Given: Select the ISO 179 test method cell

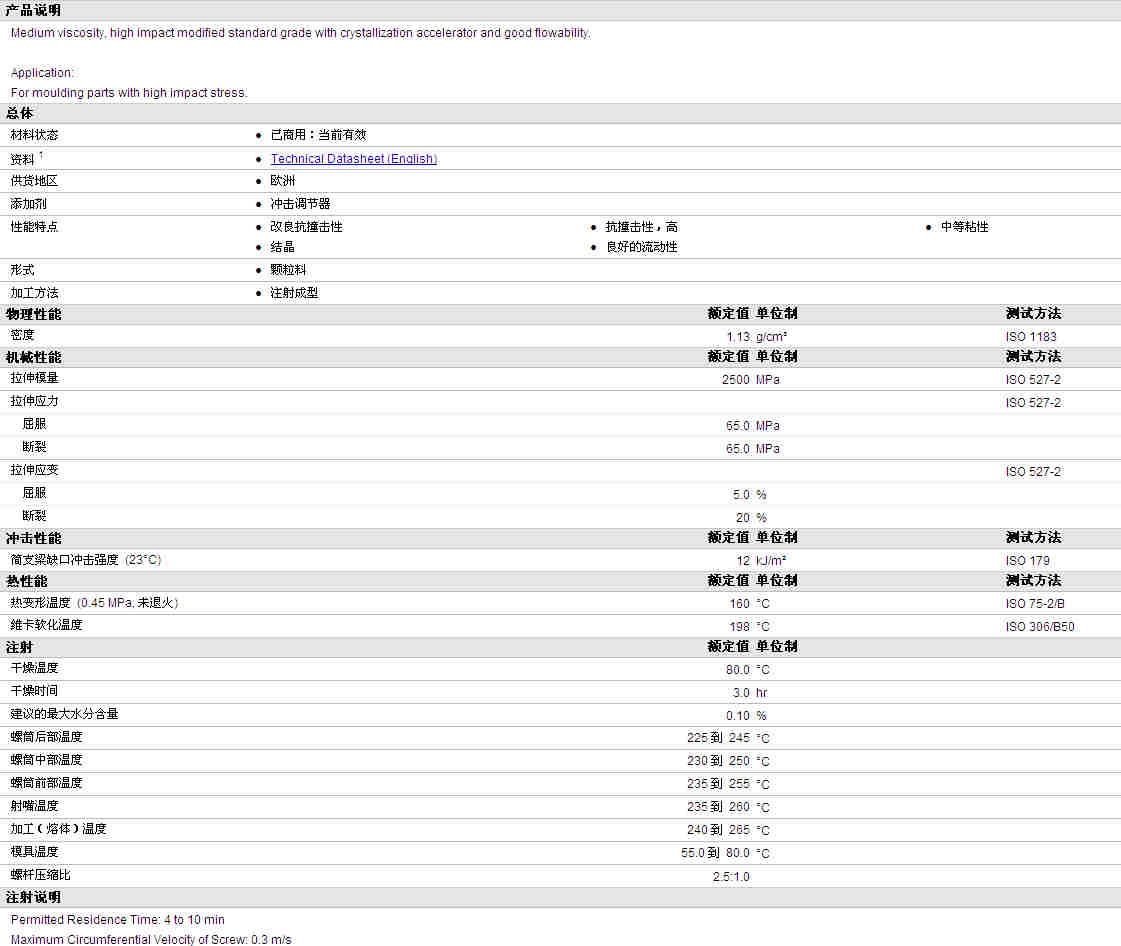Looking at the screenshot, I should [x=1027, y=561].
